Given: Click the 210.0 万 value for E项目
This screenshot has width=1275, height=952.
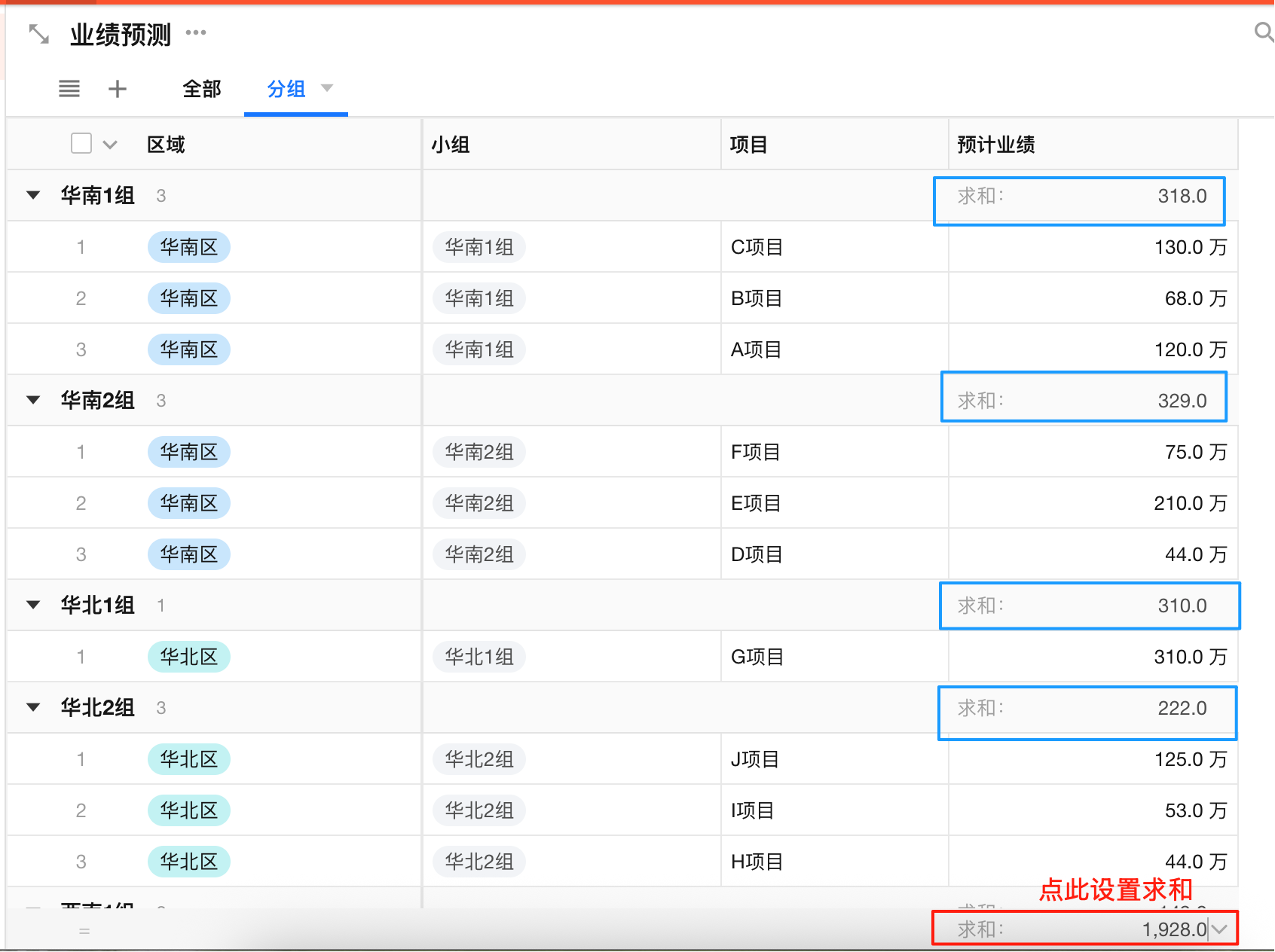Looking at the screenshot, I should click(1190, 503).
